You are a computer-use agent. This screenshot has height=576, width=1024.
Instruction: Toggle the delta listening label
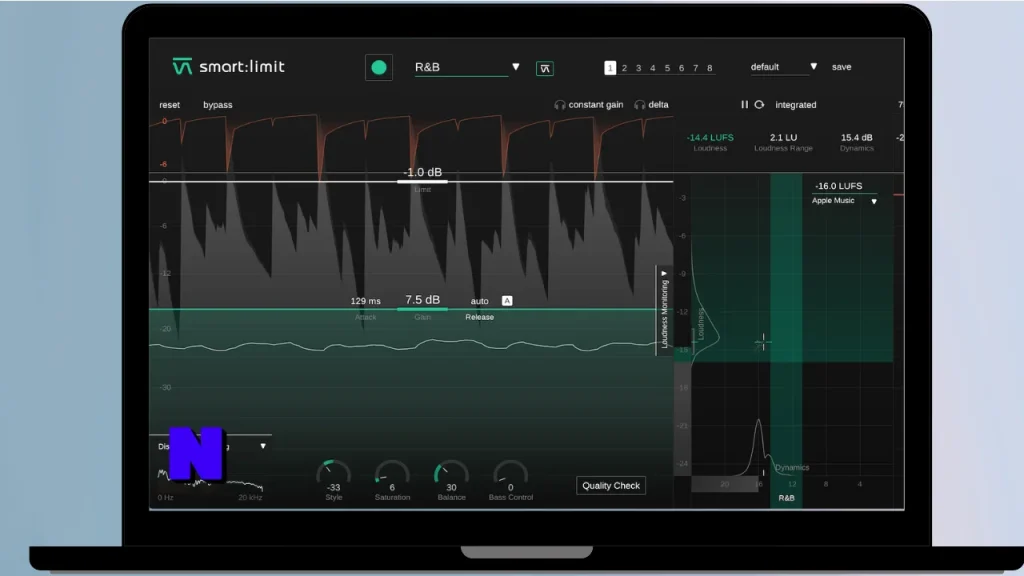click(658, 104)
